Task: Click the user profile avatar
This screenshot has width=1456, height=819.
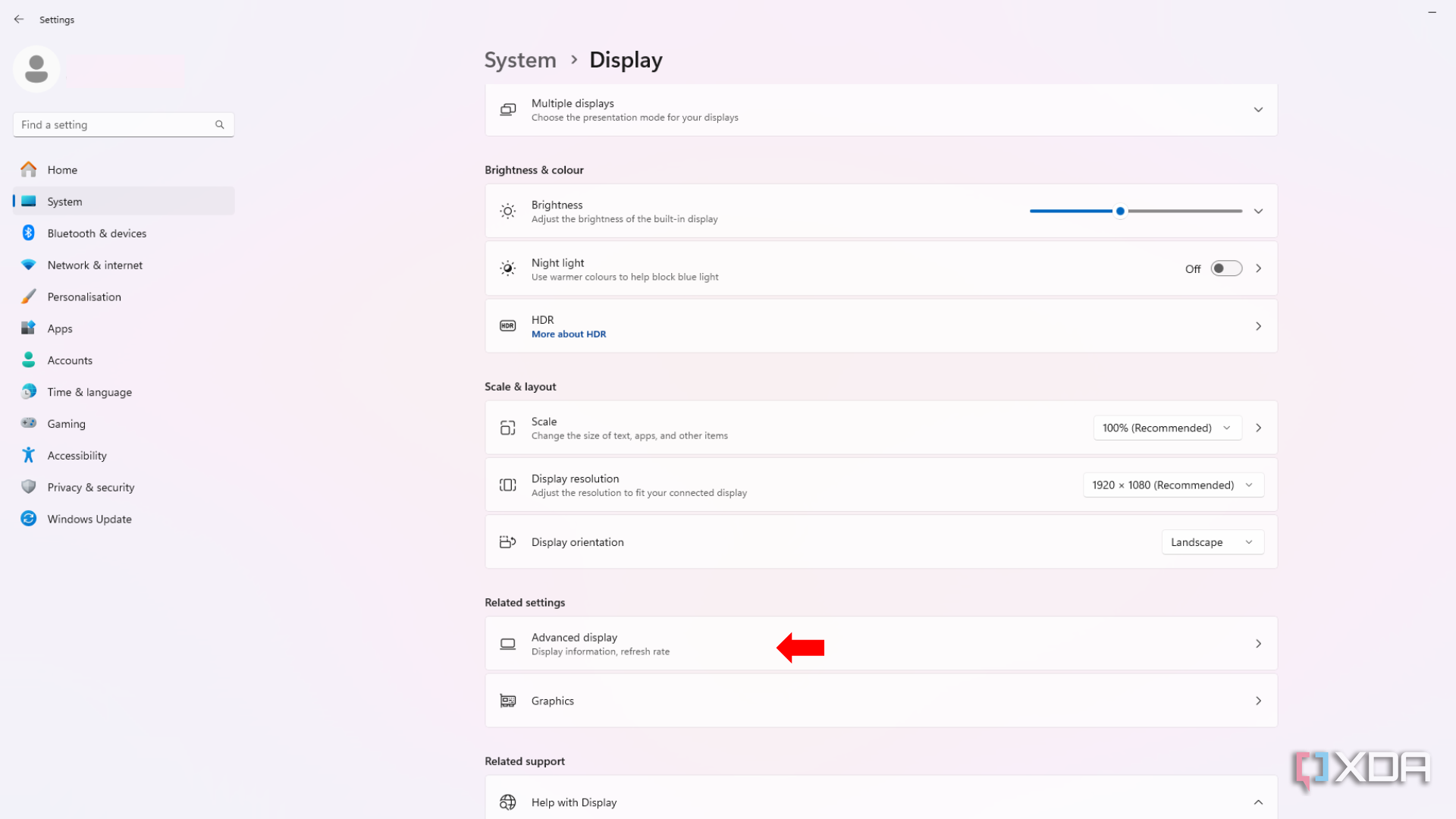Action: [x=36, y=68]
